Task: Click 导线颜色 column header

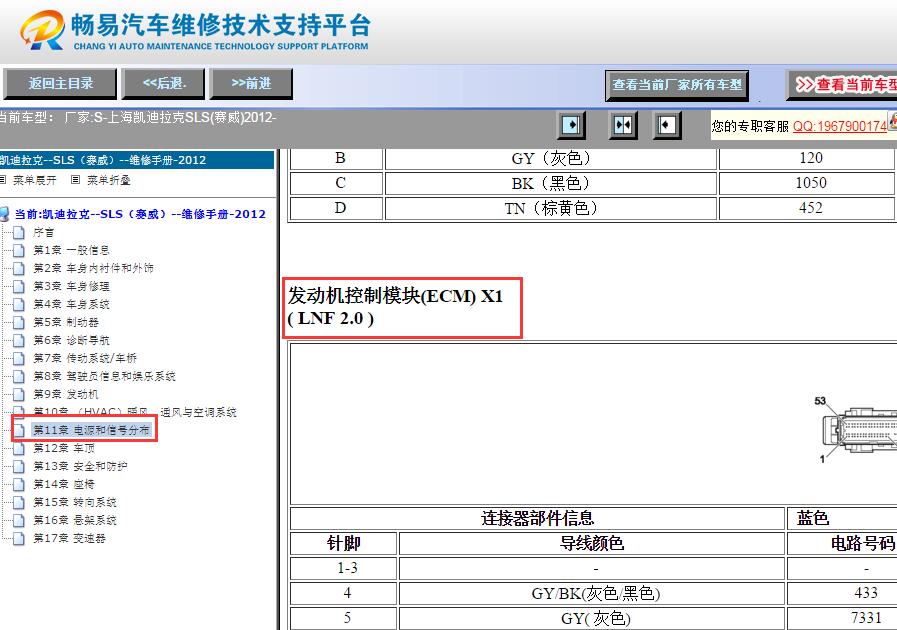Action: point(592,543)
